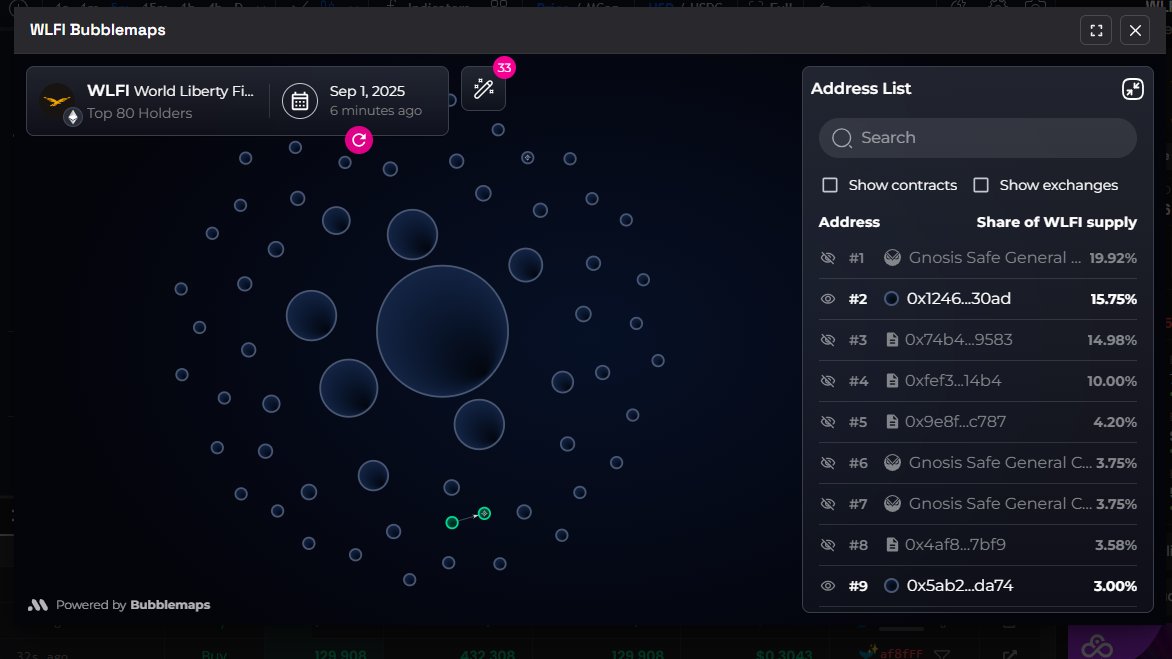Toggle visibility of address #1 Gnosis Safe

(x=827, y=258)
